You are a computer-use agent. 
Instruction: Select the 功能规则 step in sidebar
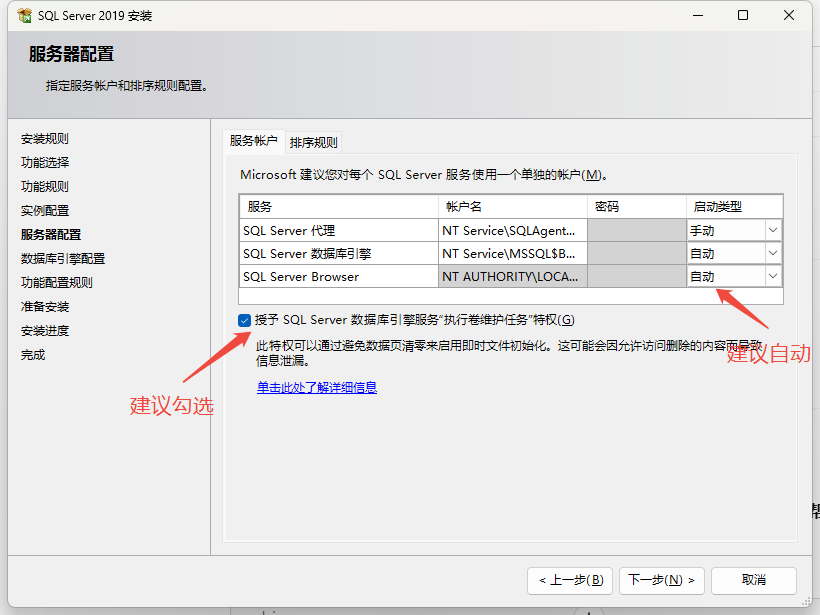(x=45, y=187)
